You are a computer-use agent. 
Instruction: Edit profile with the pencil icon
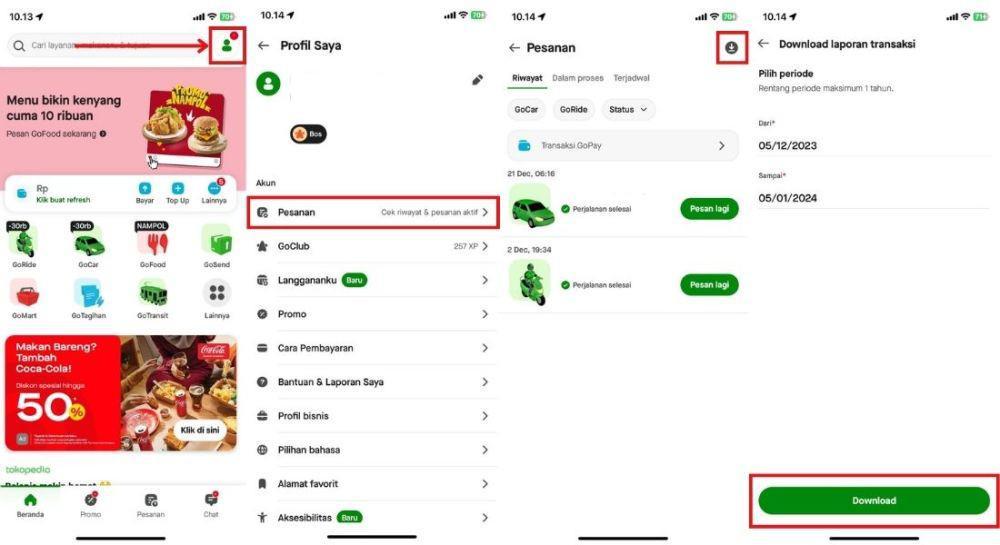pyautogui.click(x=477, y=80)
